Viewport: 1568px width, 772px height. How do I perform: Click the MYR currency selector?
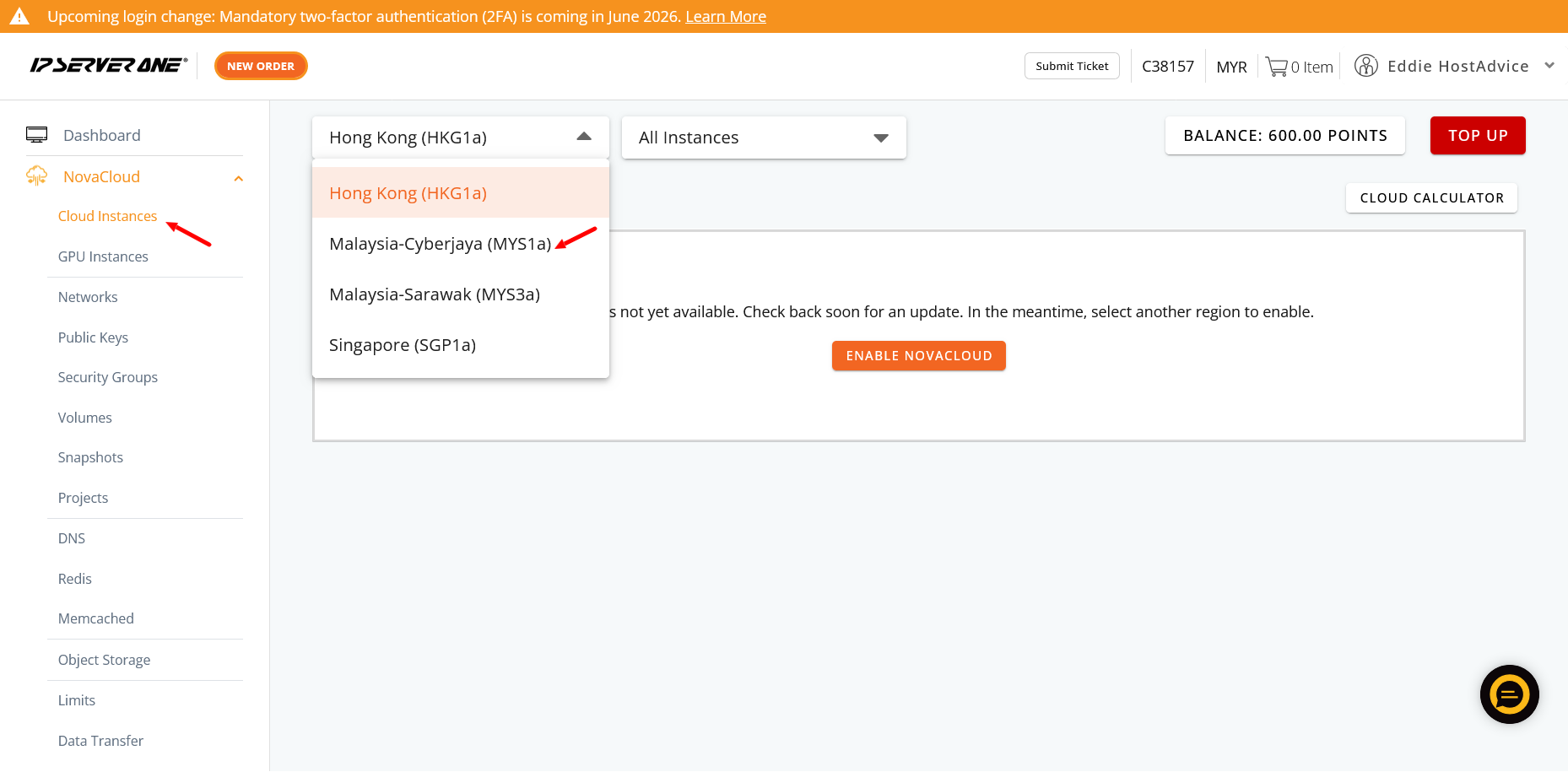(x=1231, y=67)
